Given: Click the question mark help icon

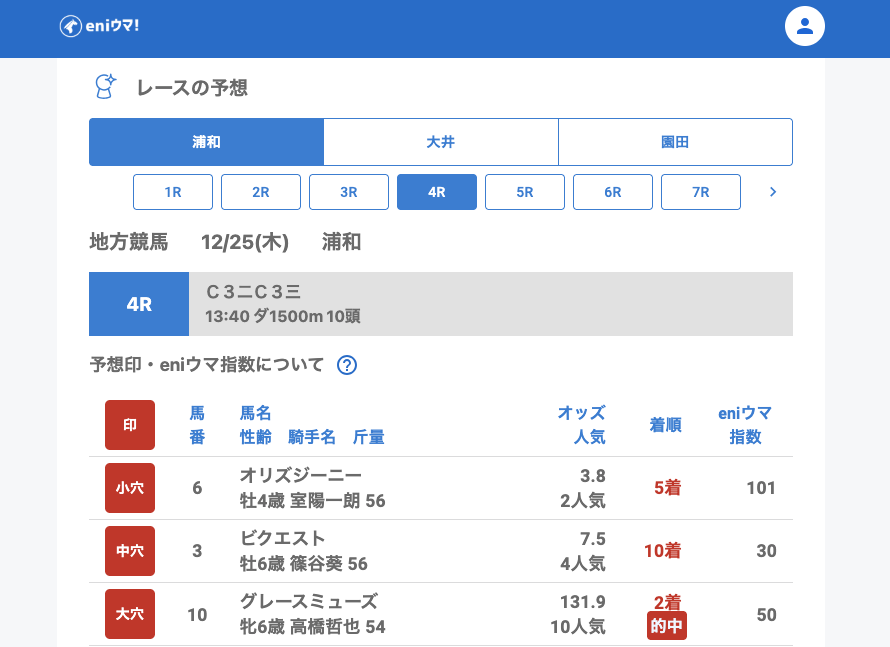Looking at the screenshot, I should coord(347,365).
